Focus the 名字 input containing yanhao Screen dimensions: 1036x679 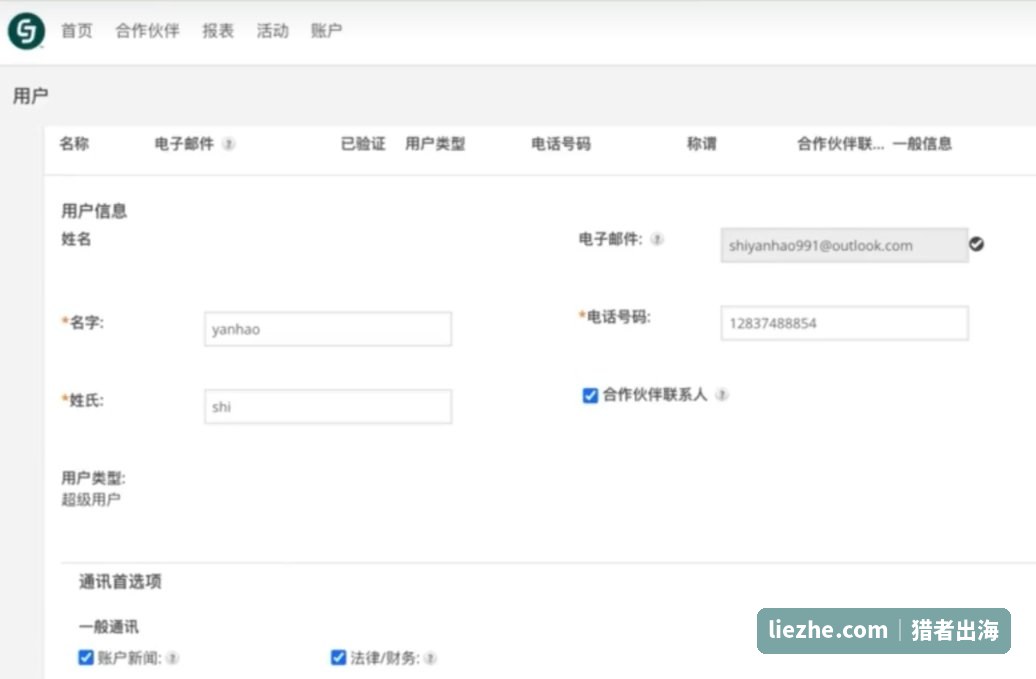[x=328, y=329]
